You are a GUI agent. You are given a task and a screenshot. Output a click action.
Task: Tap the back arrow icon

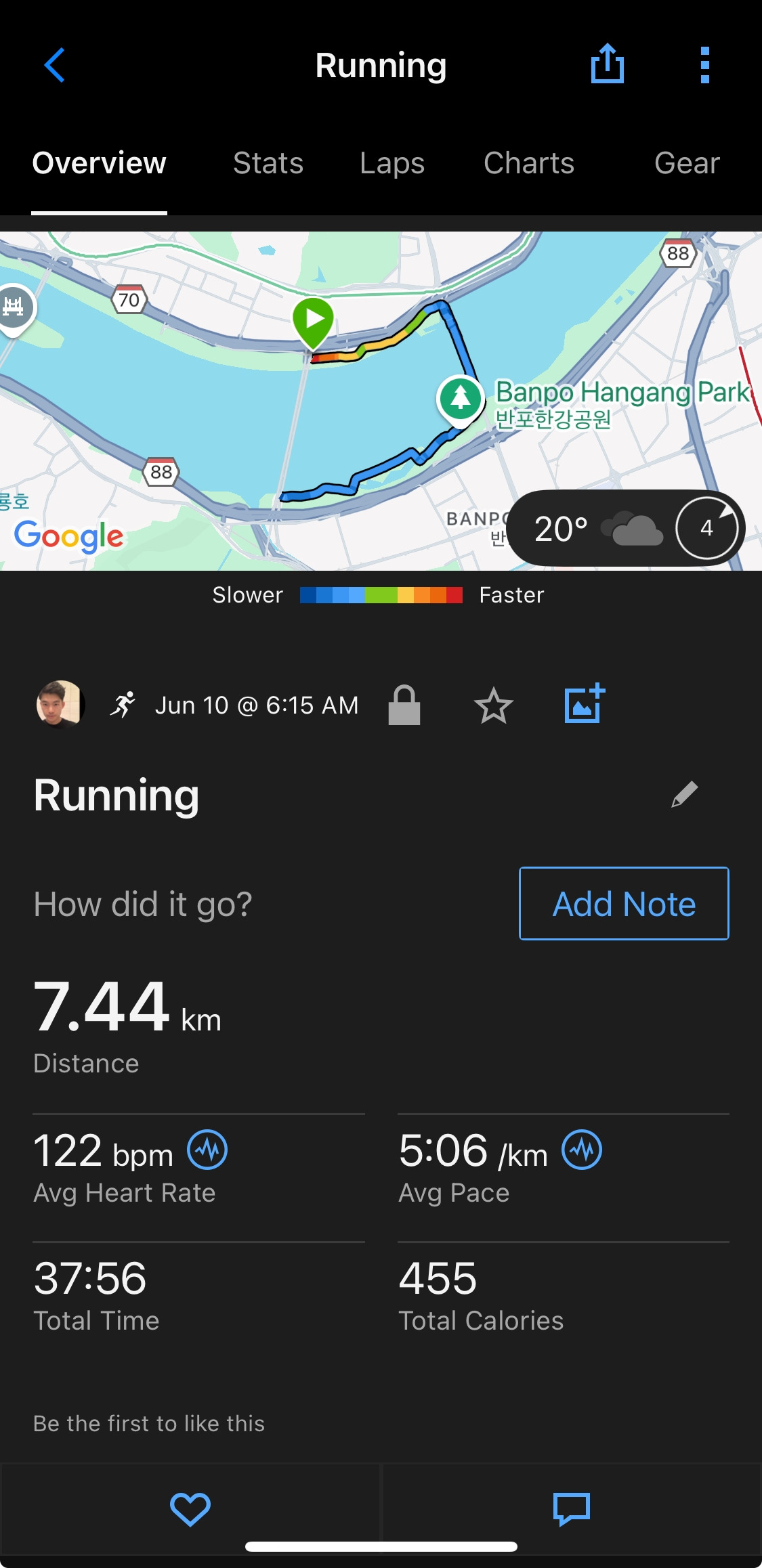54,66
